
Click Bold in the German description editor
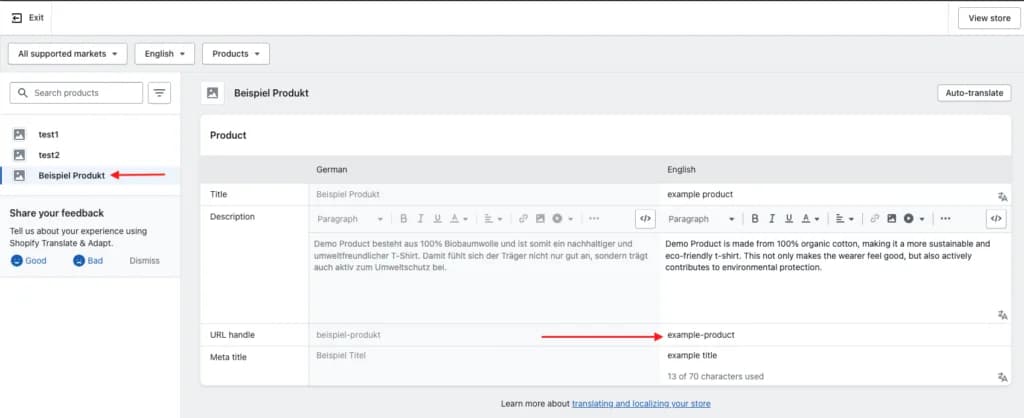[x=404, y=219]
